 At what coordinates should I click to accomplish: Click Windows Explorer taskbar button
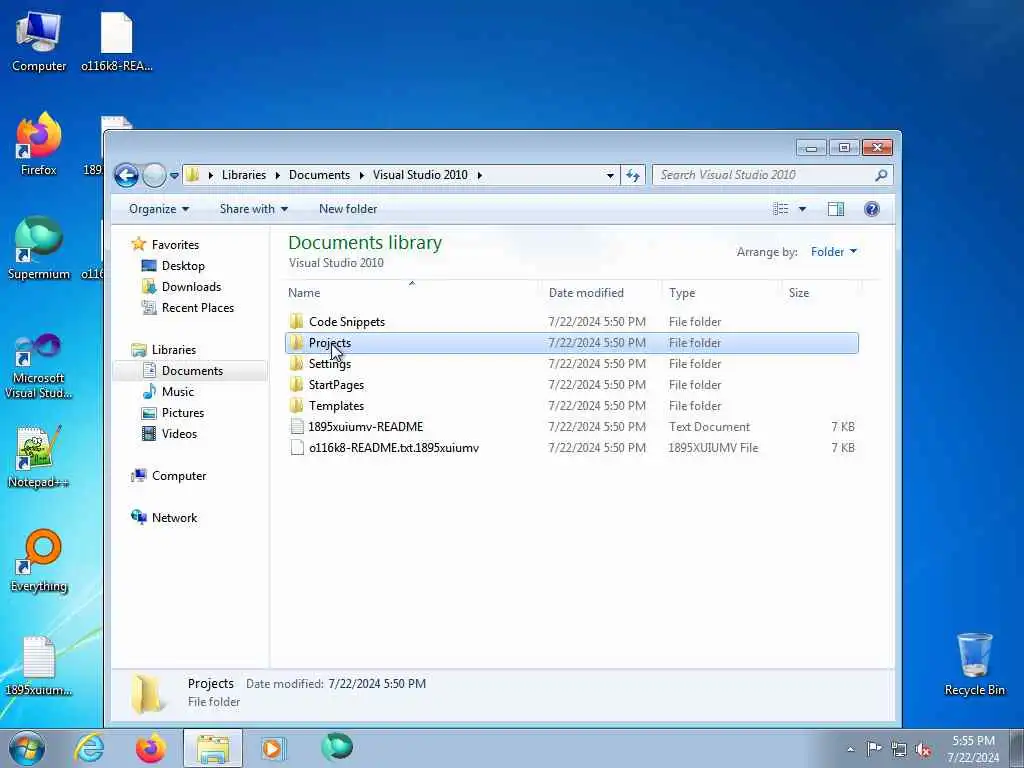click(213, 748)
